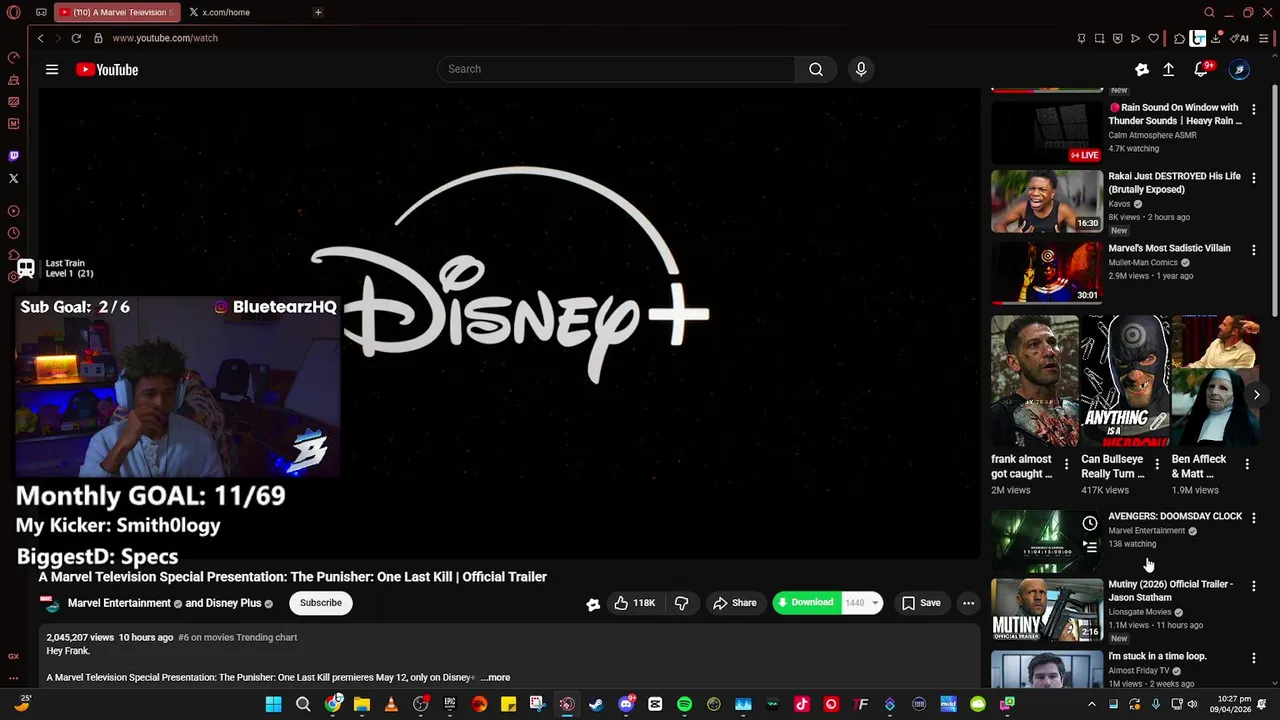Open the Twitch icon in the Opera sidebar

click(13, 156)
